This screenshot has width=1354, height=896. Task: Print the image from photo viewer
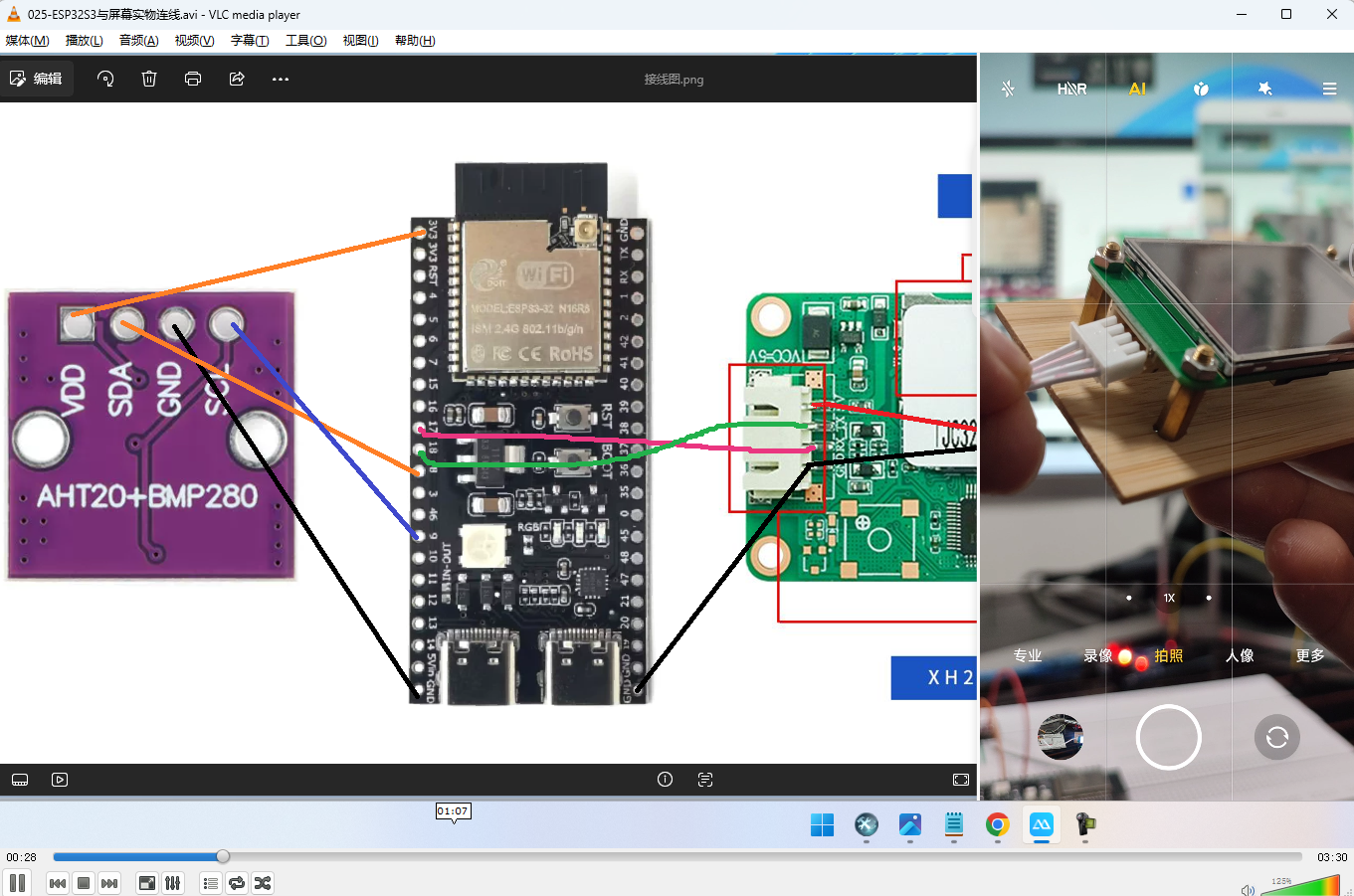pyautogui.click(x=193, y=79)
